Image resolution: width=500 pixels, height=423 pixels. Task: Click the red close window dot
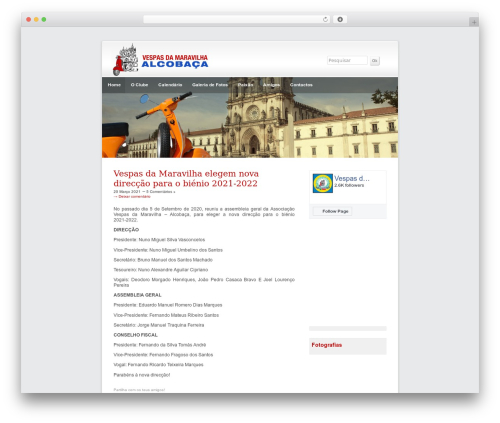(29, 19)
